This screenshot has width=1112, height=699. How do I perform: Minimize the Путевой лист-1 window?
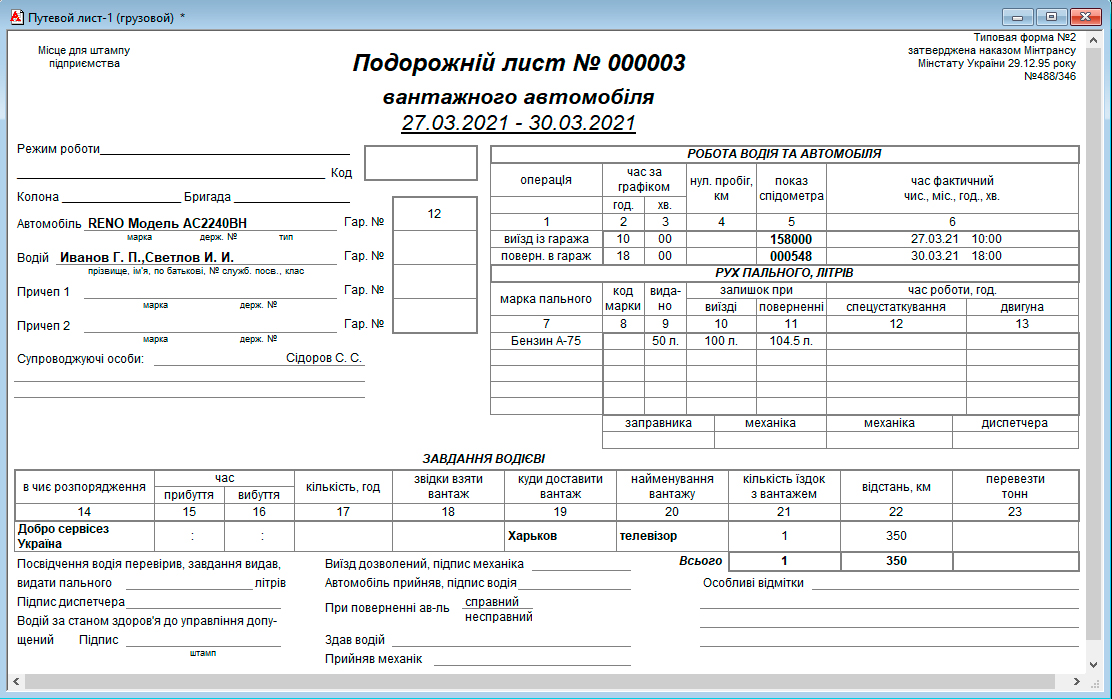pyautogui.click(x=1017, y=16)
